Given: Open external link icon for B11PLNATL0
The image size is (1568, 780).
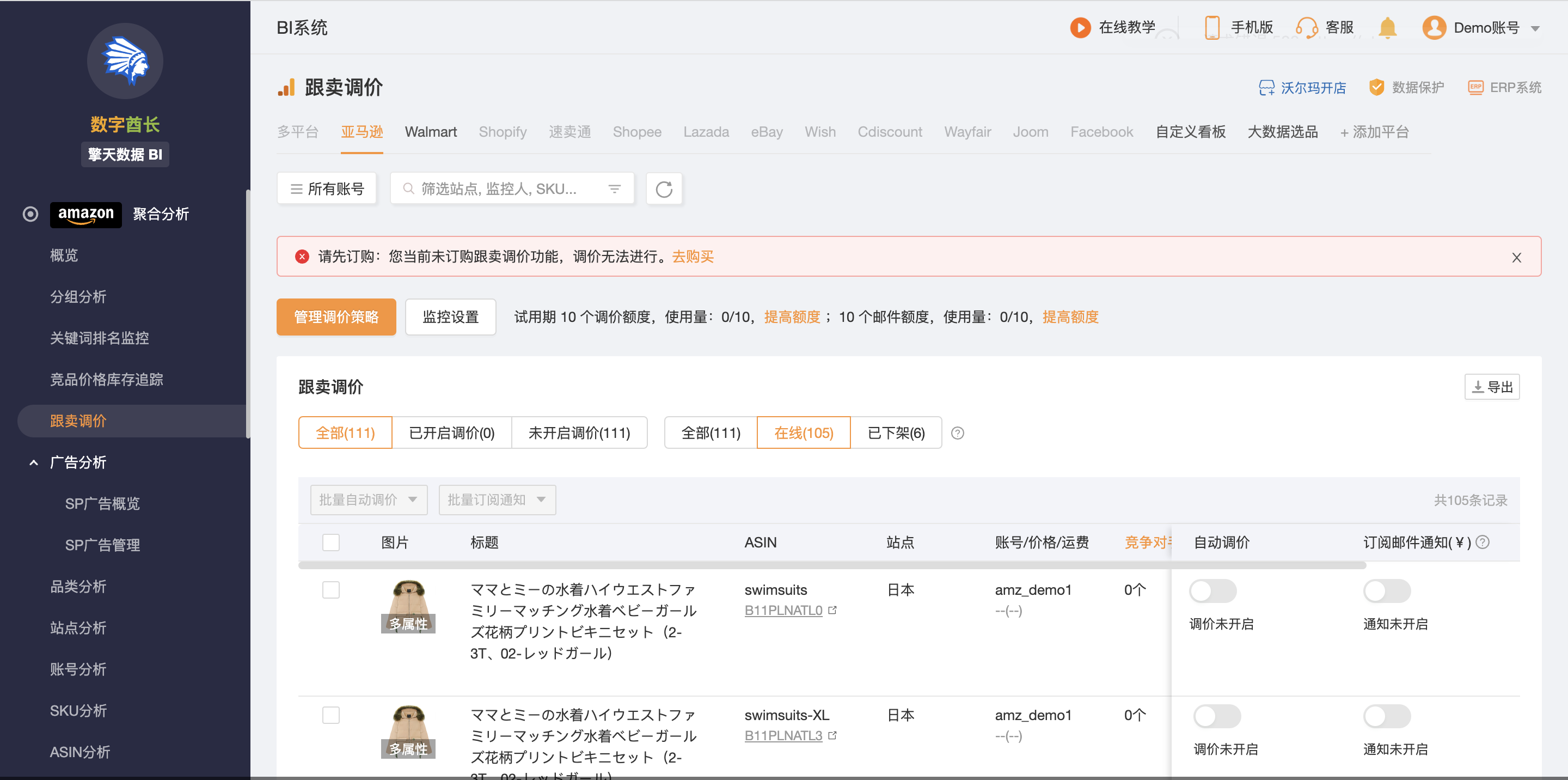Looking at the screenshot, I should (832, 610).
